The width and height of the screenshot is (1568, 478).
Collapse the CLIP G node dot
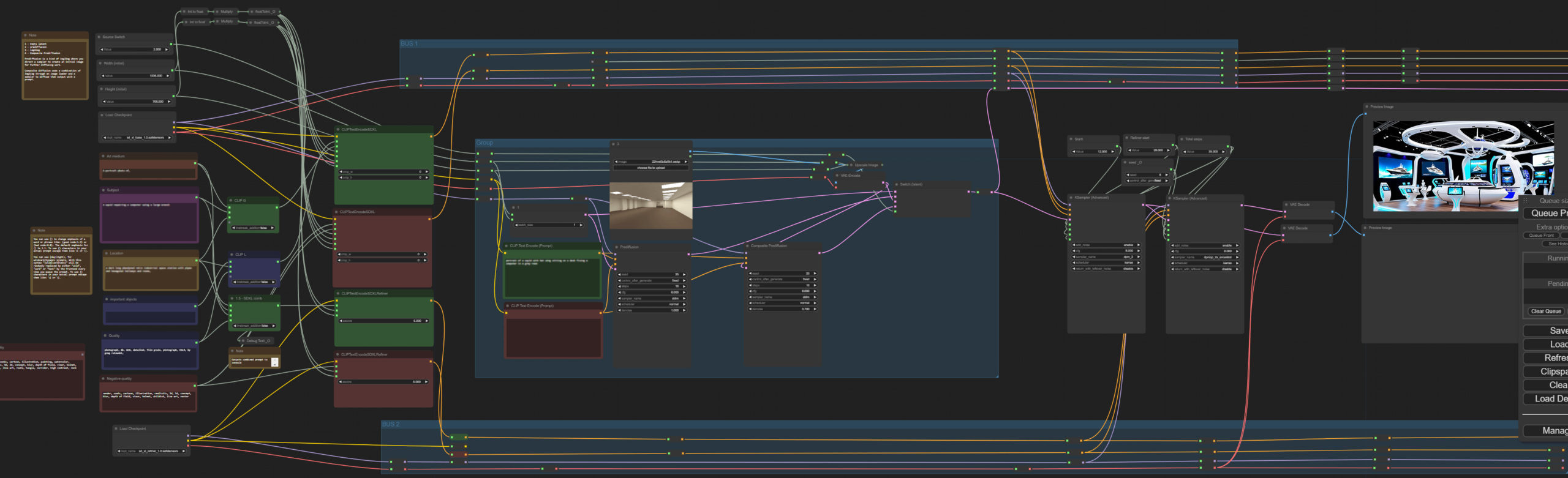232,200
